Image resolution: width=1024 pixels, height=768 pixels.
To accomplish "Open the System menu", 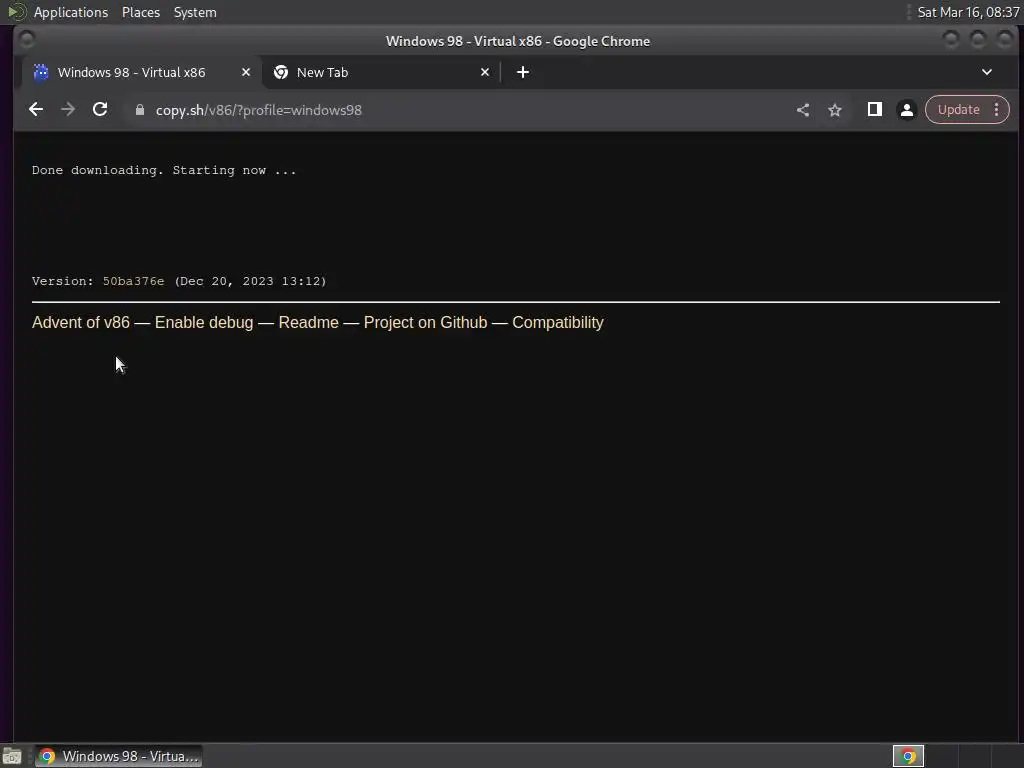I will (x=195, y=12).
